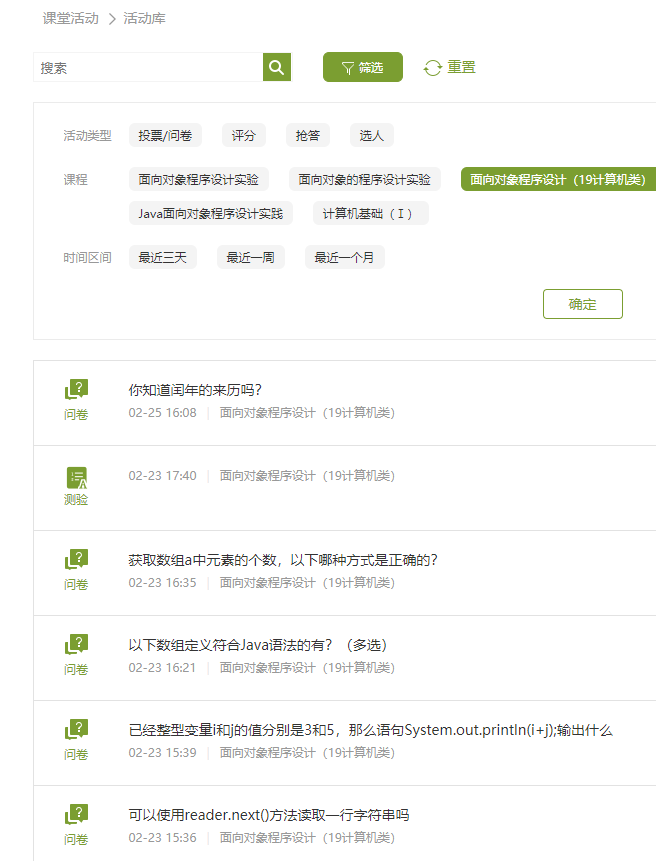Open the 活动库 breadcrumb link

click(144, 18)
